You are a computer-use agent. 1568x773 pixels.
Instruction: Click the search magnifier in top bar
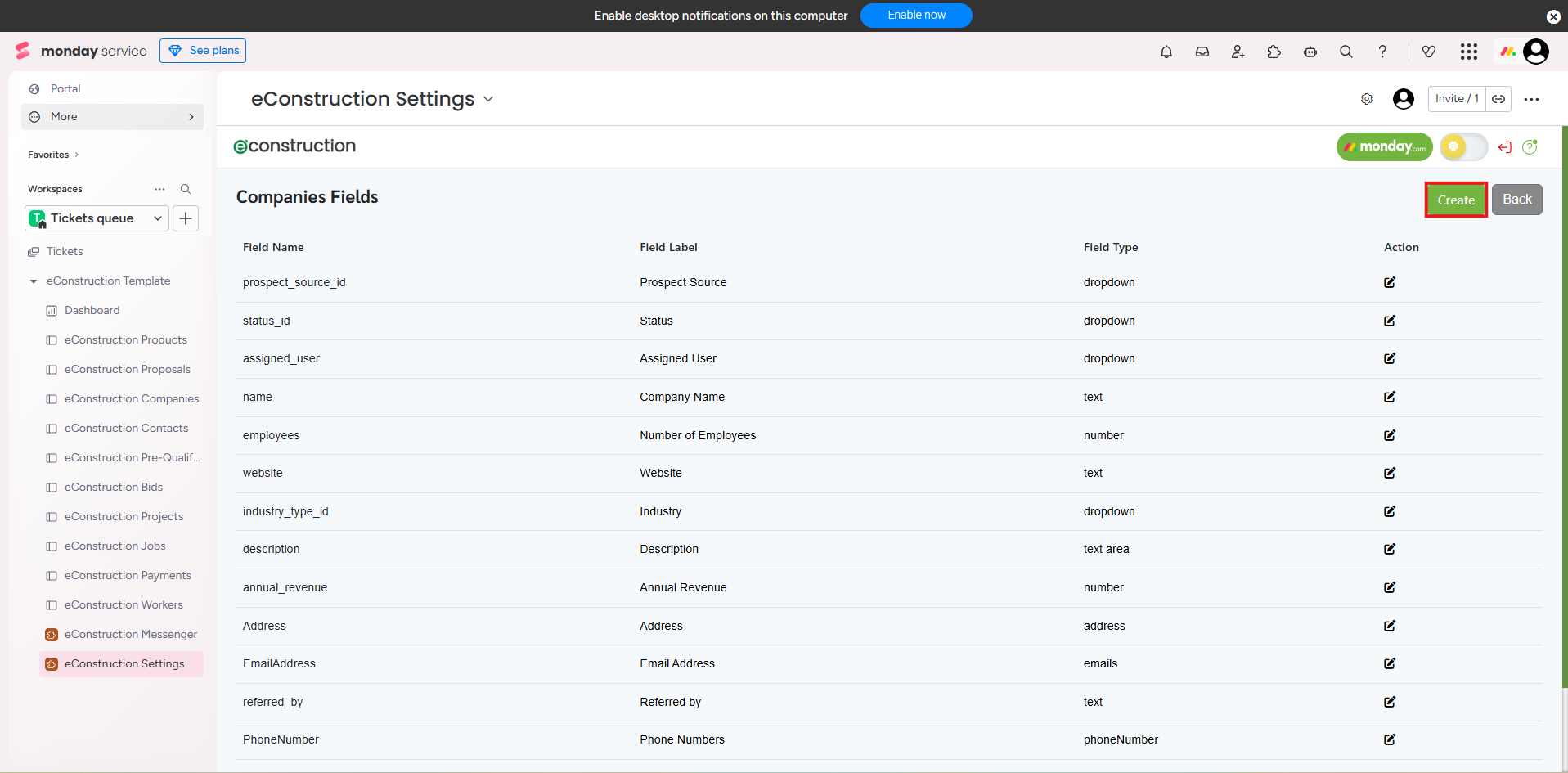(x=1346, y=52)
